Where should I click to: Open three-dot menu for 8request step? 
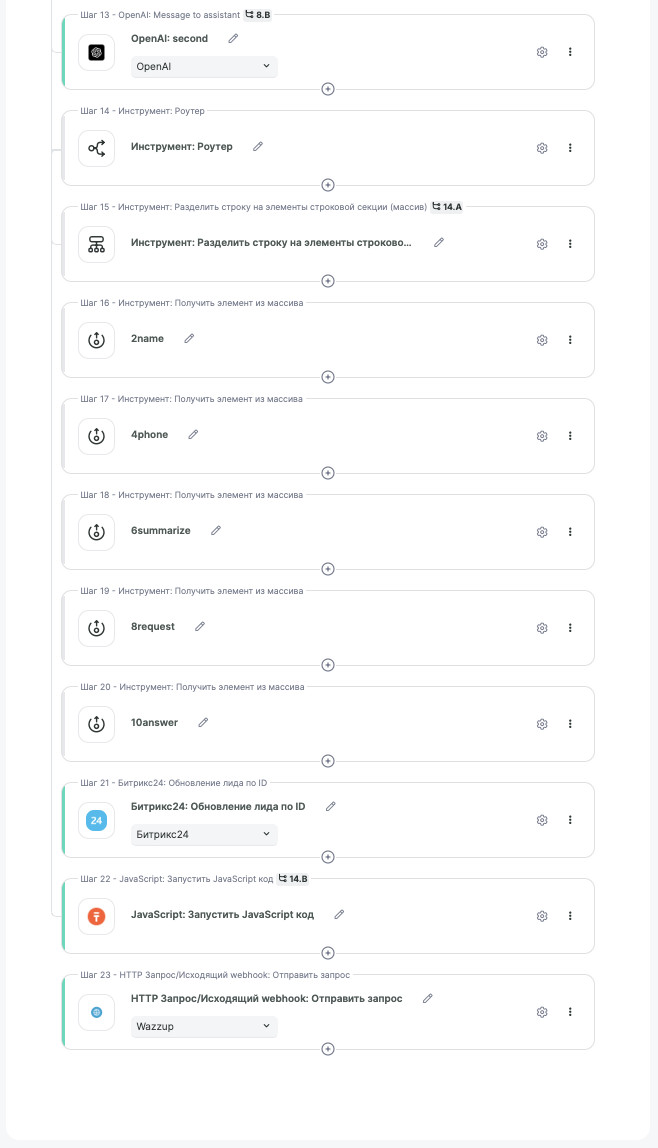point(570,628)
